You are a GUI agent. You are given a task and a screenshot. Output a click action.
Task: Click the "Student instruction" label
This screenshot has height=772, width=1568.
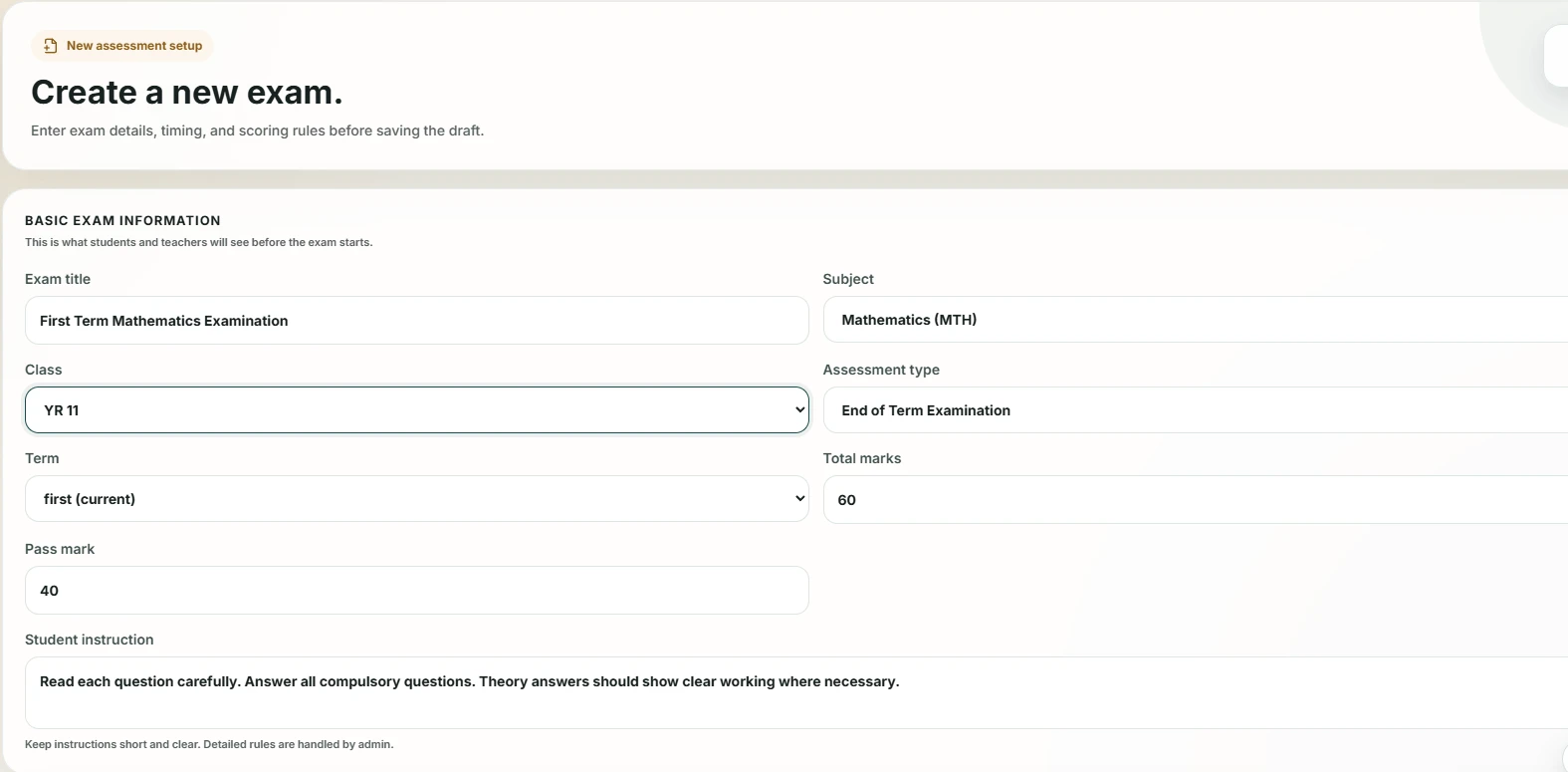tap(90, 640)
